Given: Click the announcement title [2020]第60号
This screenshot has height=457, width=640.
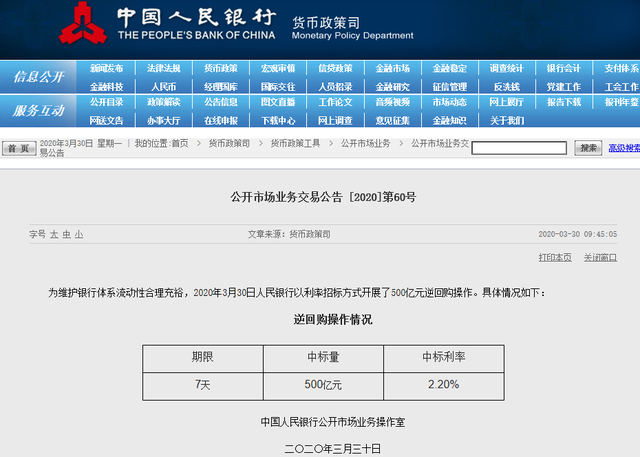Looking at the screenshot, I should 323,197.
